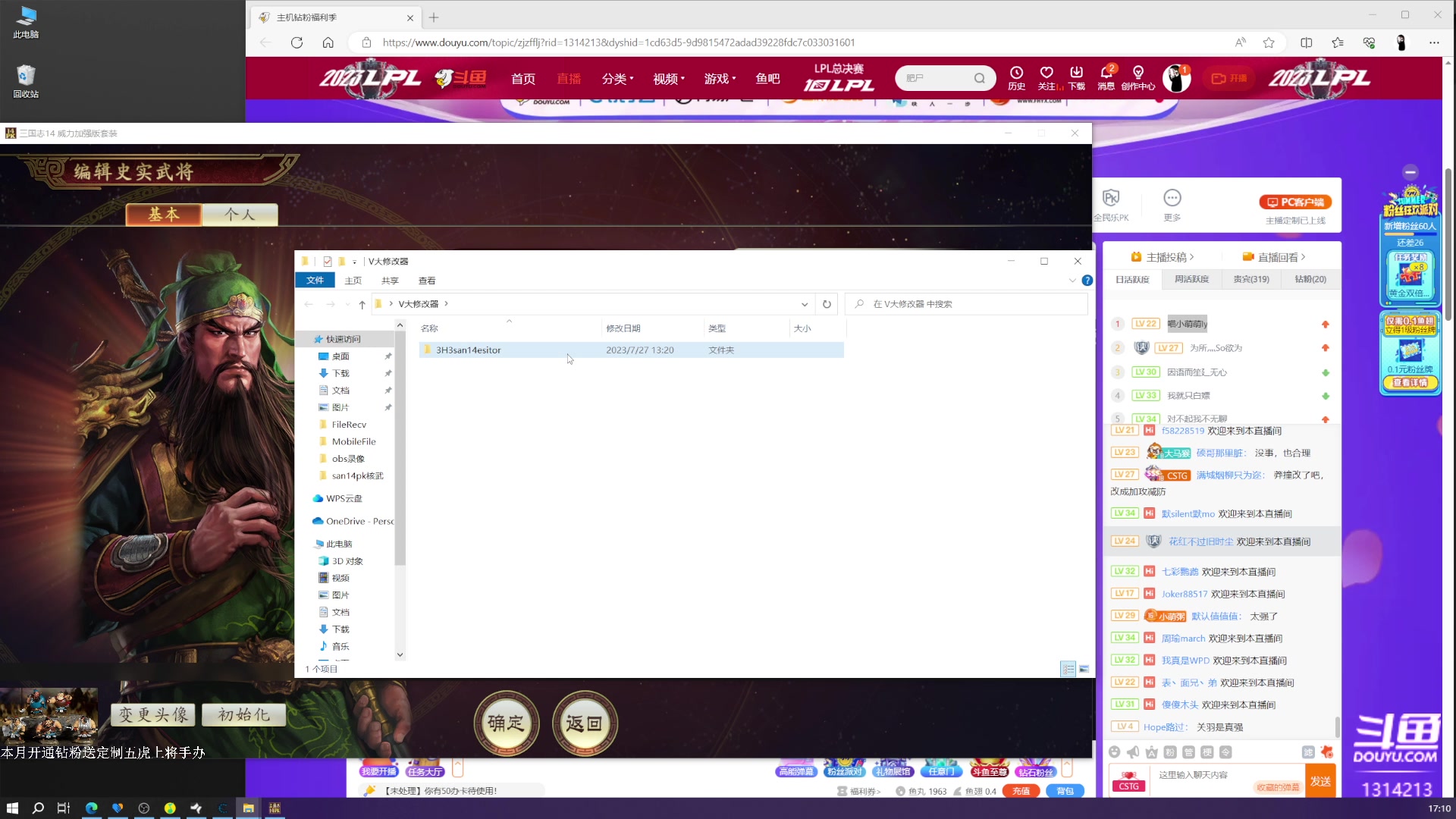
Task: Switch to 基本 tab in game editor
Action: click(164, 215)
